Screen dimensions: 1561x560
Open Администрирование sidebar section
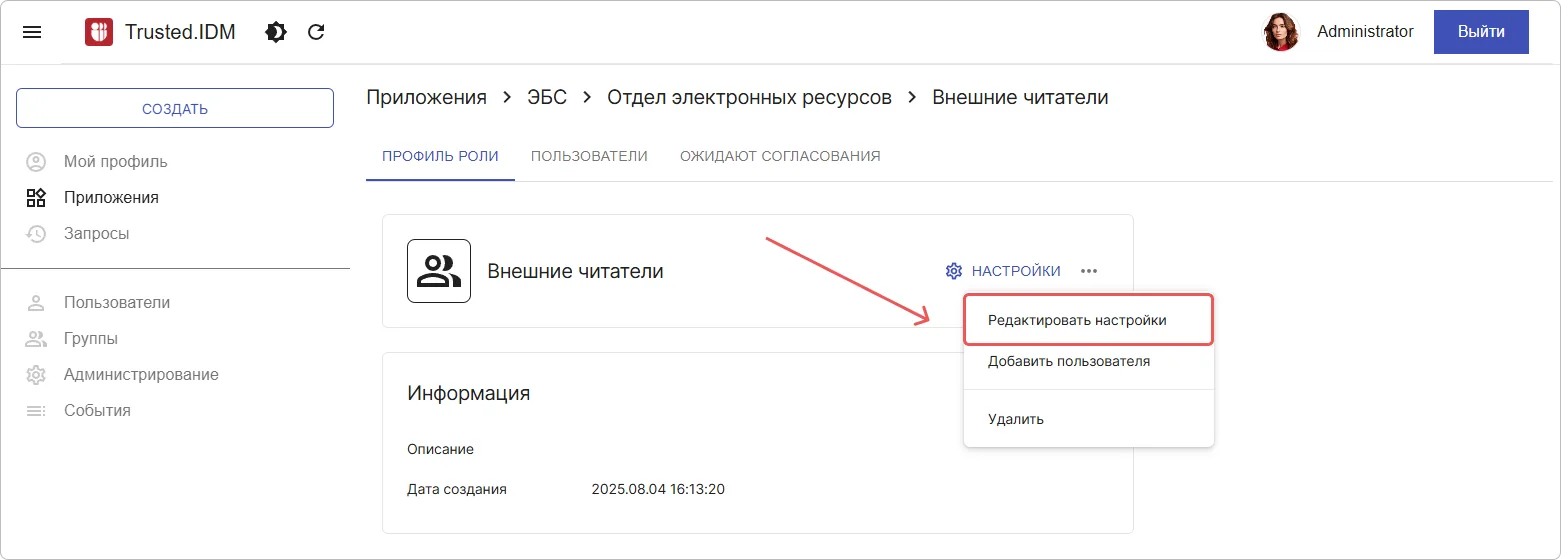[x=140, y=374]
